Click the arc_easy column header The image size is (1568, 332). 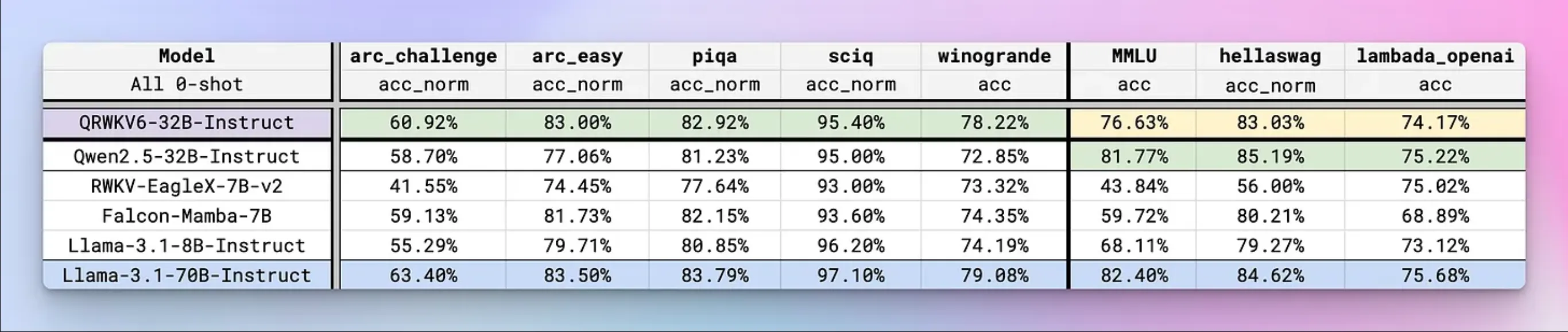point(577,57)
